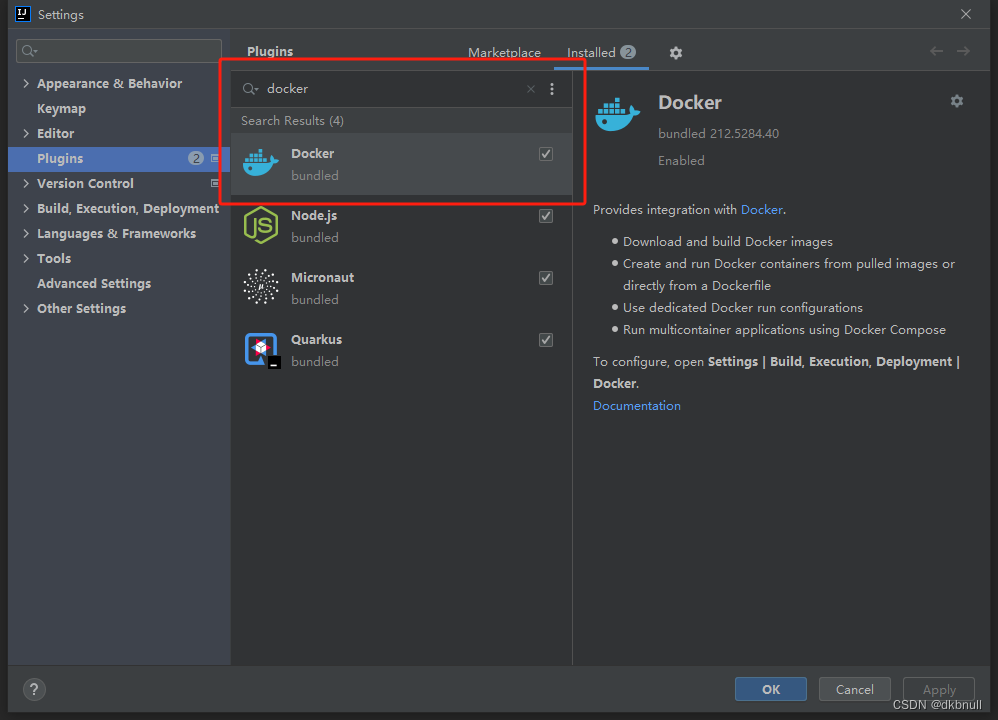
Task: Select the Quarkus plugin name
Action: click(x=316, y=339)
